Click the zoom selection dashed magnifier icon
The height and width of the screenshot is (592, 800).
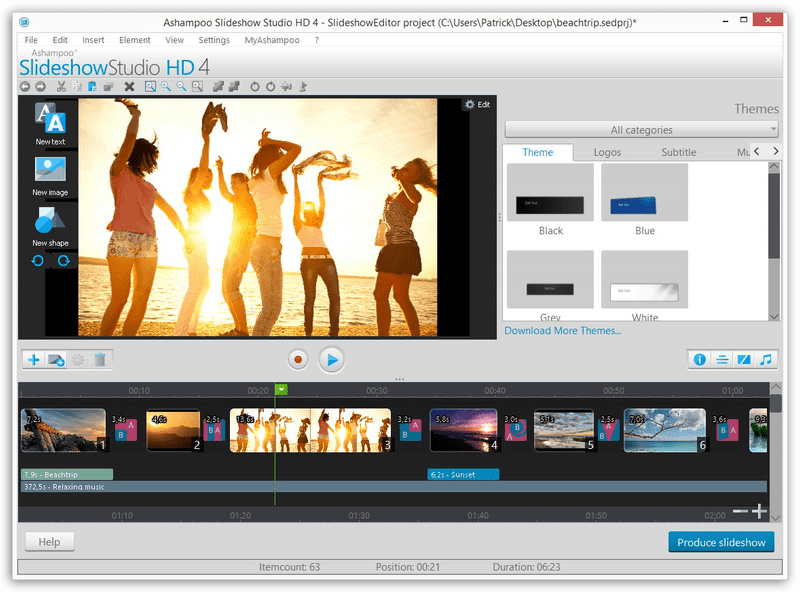click(197, 87)
